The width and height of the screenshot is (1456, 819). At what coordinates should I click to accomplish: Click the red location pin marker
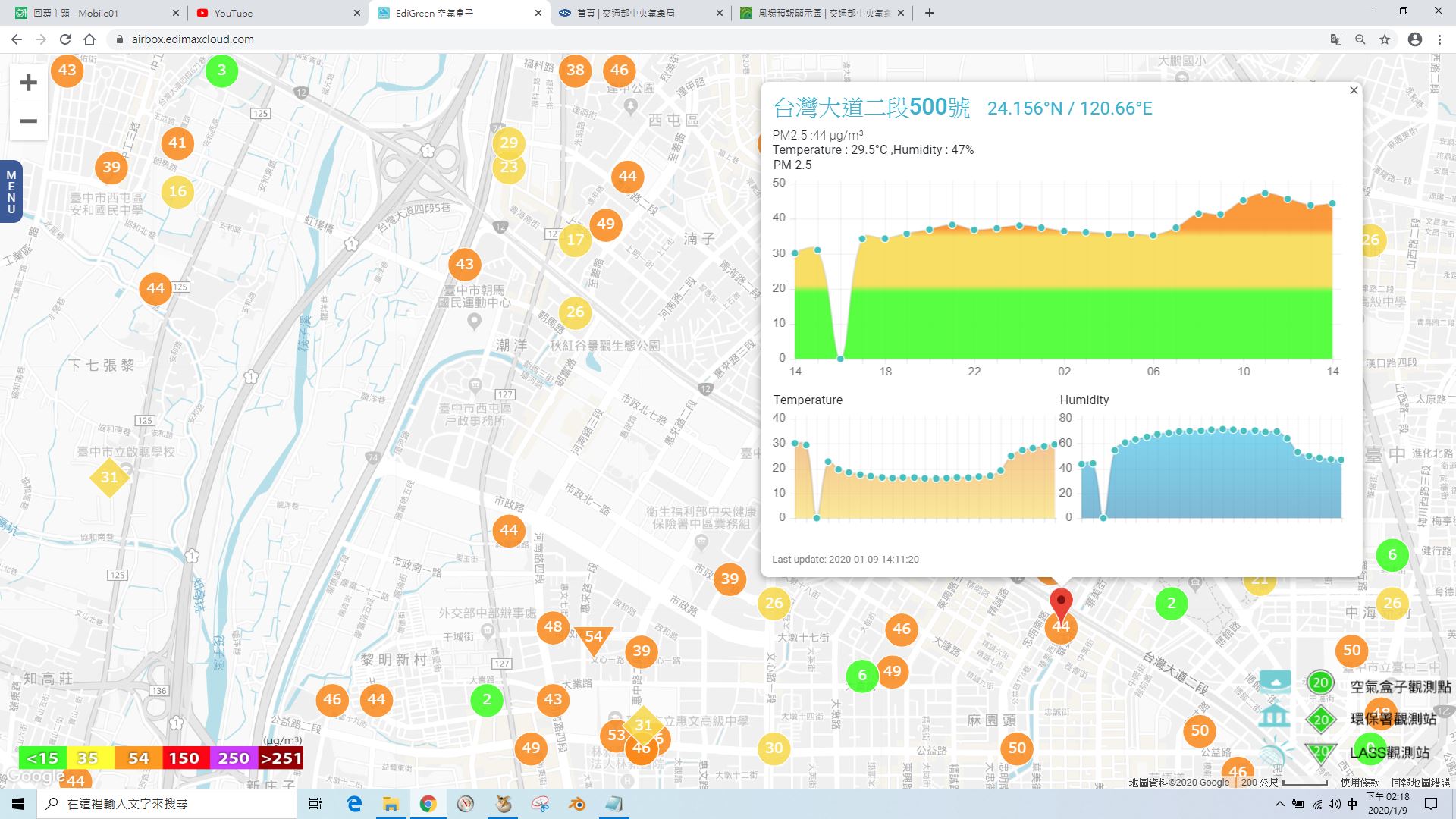1061,604
